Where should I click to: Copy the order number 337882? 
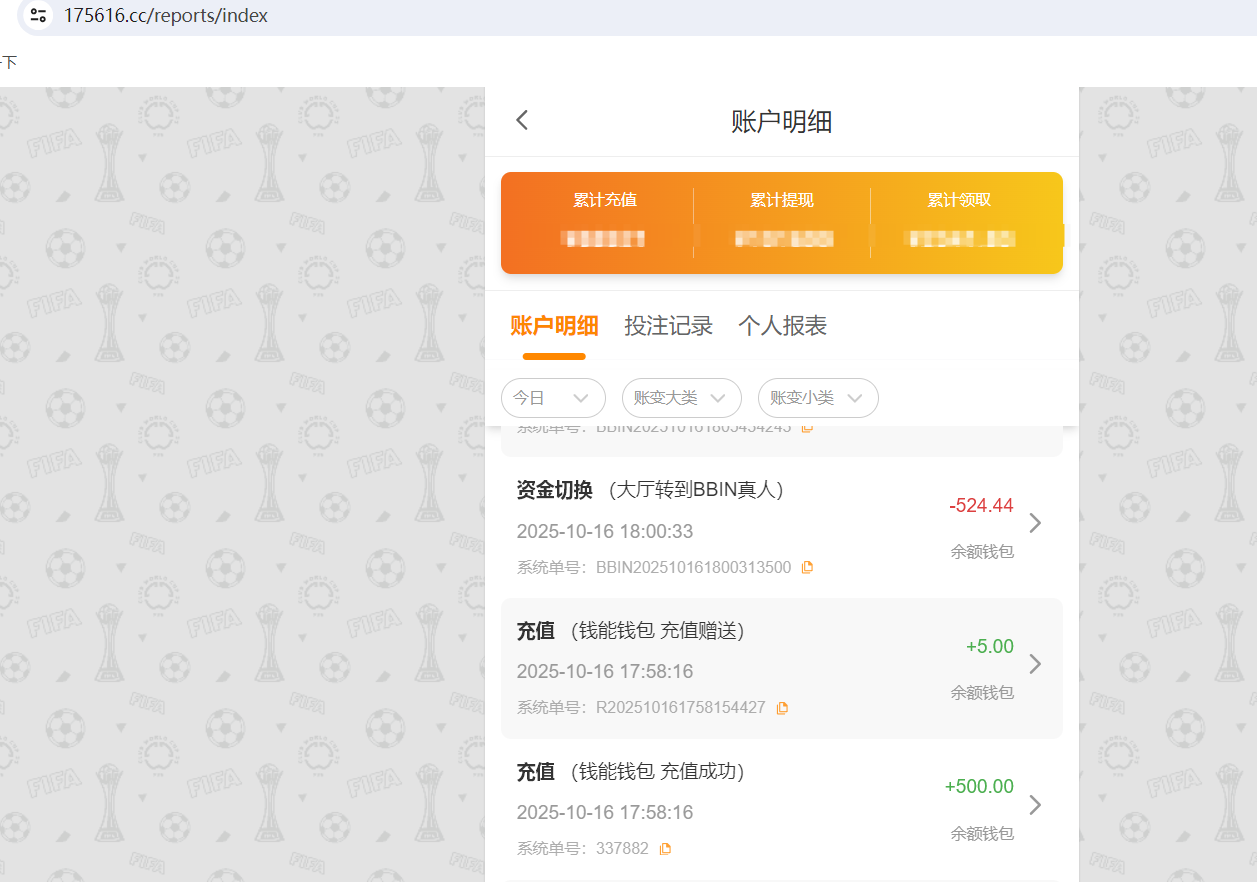click(x=665, y=847)
